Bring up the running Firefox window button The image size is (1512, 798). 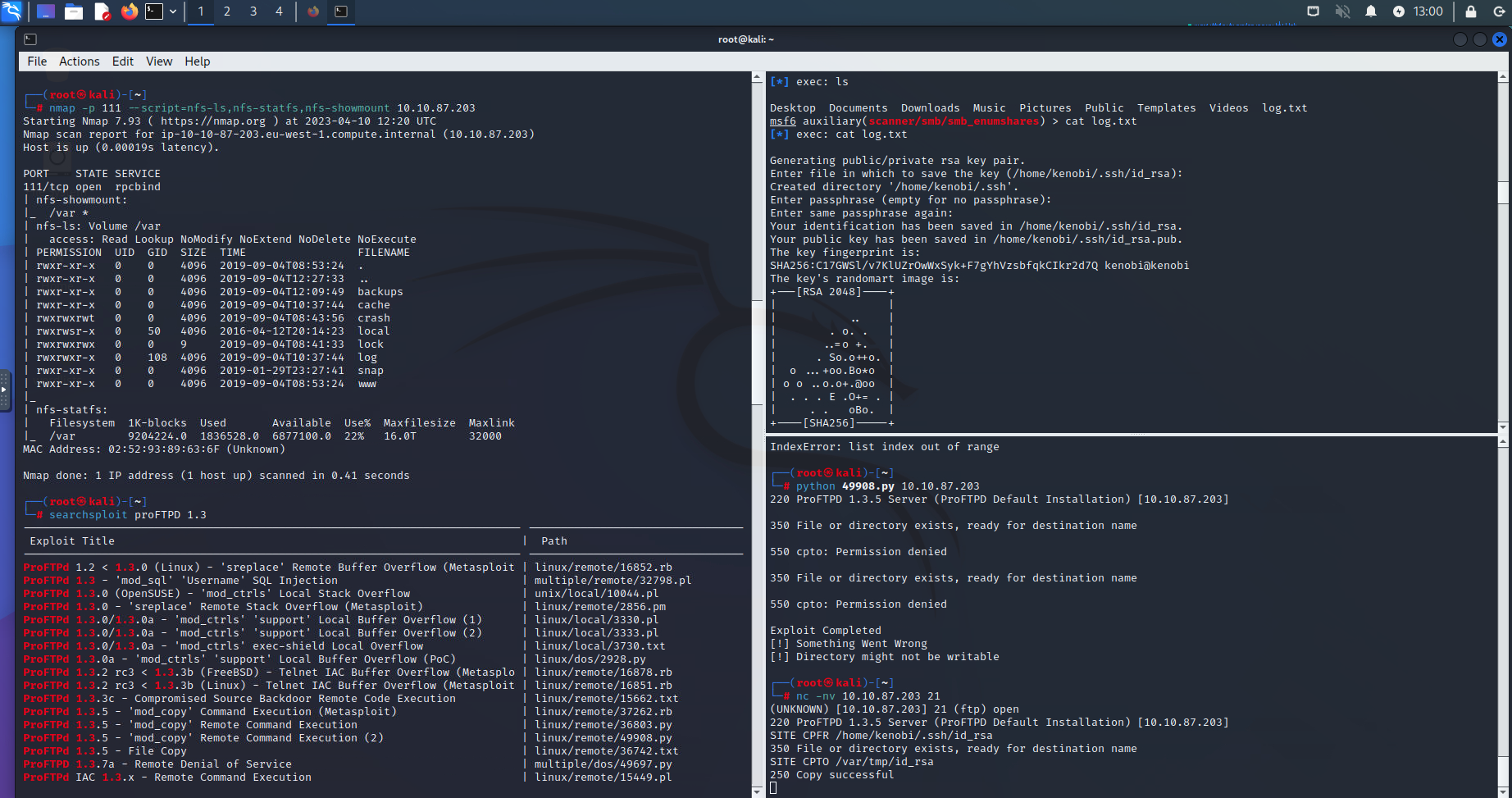click(313, 11)
